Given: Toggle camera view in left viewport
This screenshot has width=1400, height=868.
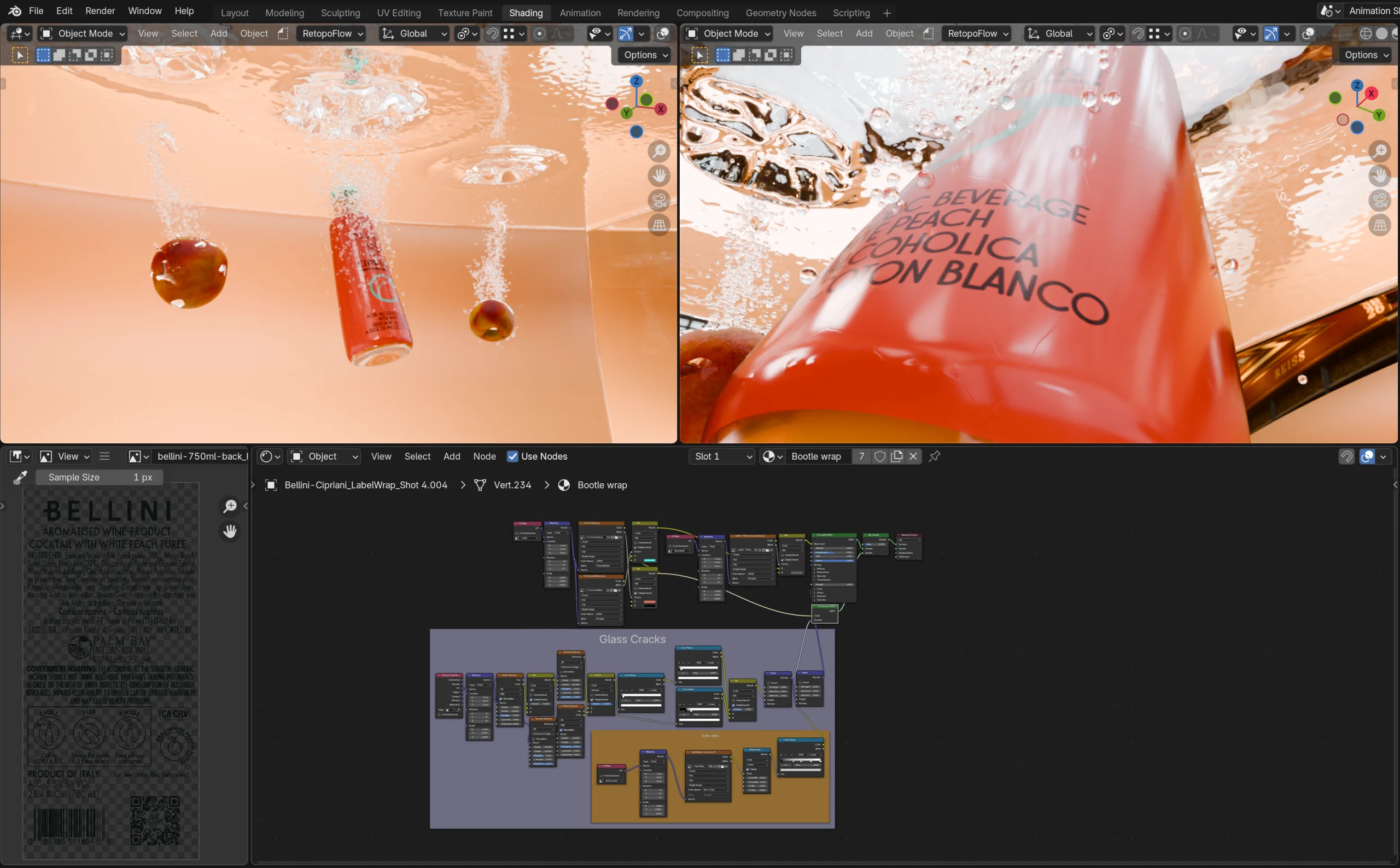Looking at the screenshot, I should (x=659, y=201).
